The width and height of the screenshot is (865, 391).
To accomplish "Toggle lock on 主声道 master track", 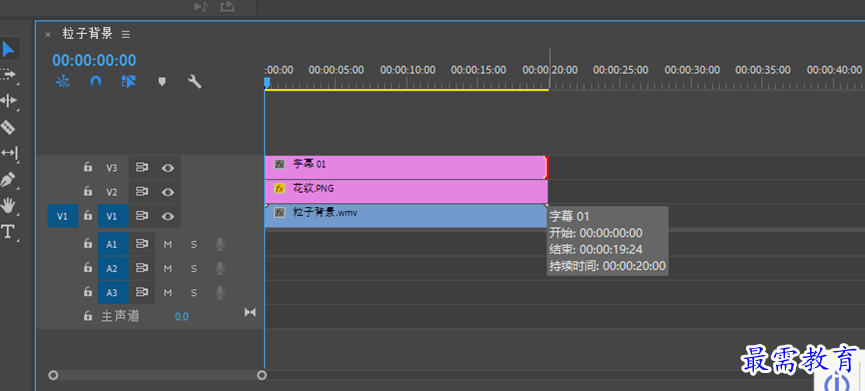I will point(87,316).
